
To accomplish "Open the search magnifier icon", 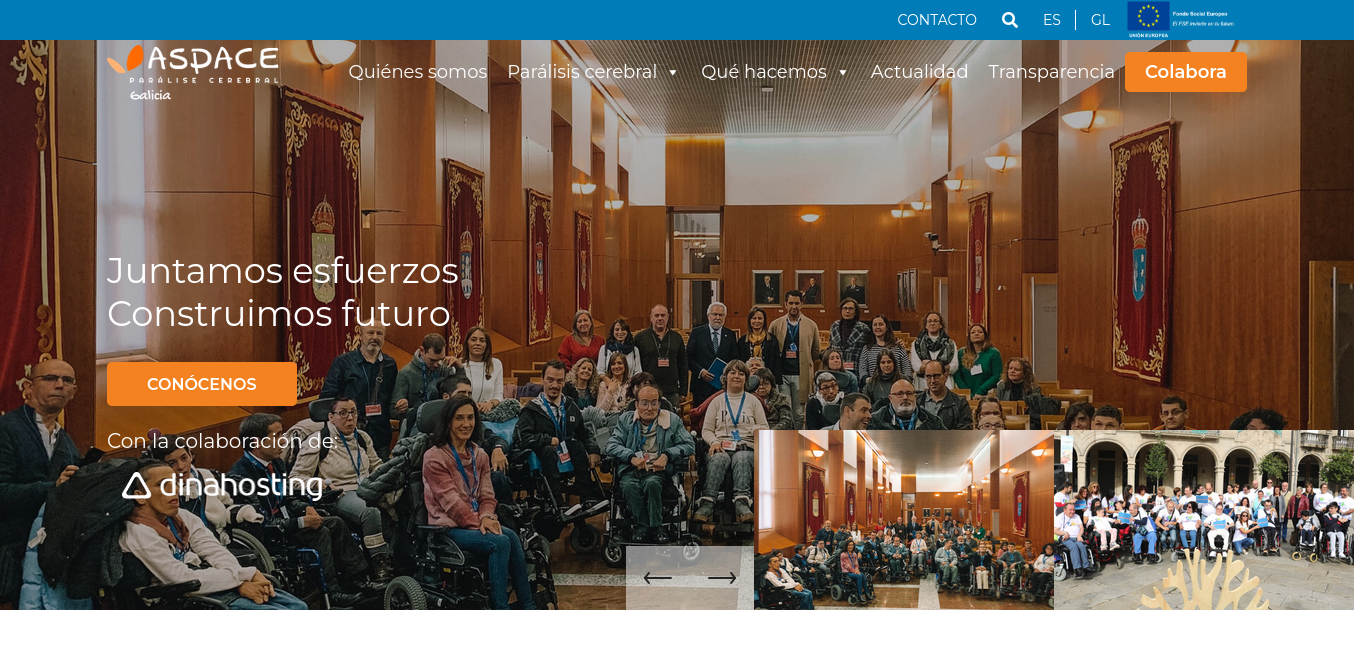I will click(1010, 20).
